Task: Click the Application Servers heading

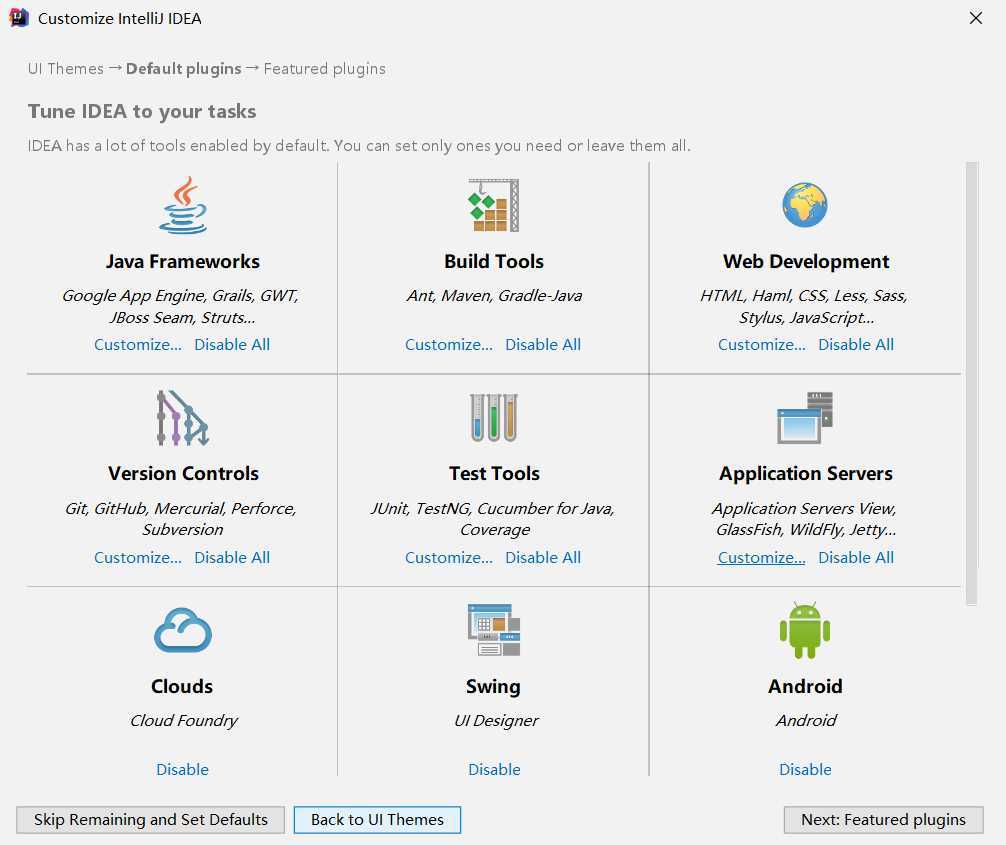Action: click(x=806, y=474)
